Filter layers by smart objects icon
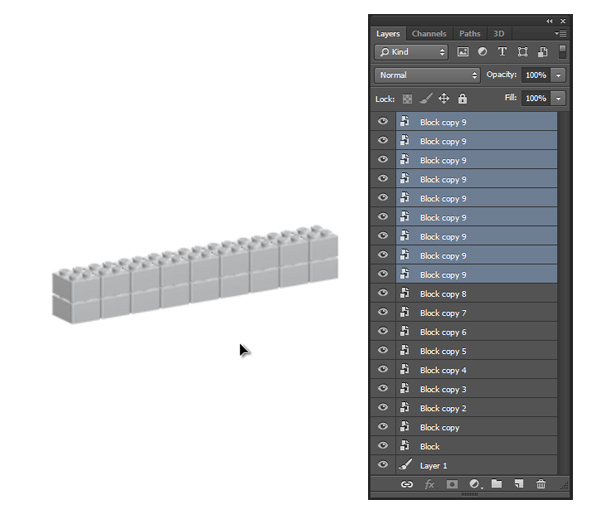600x525 pixels. 542,52
